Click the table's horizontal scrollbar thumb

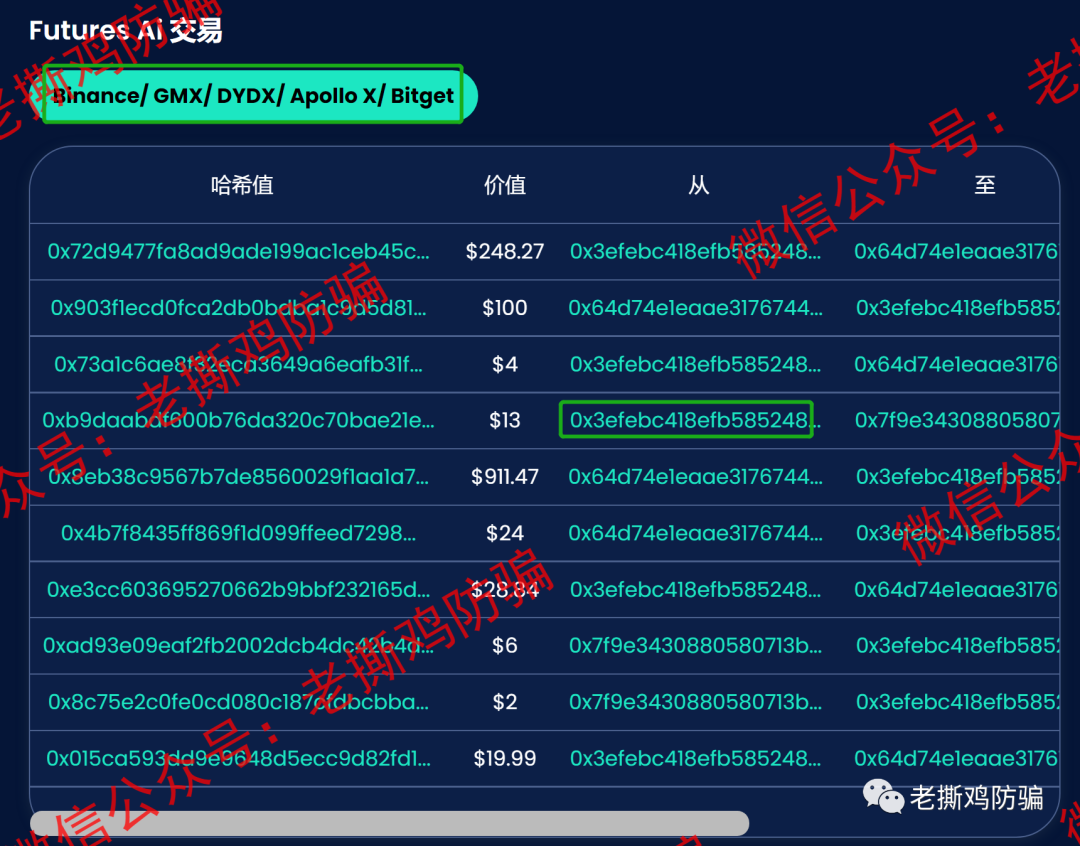click(x=390, y=823)
